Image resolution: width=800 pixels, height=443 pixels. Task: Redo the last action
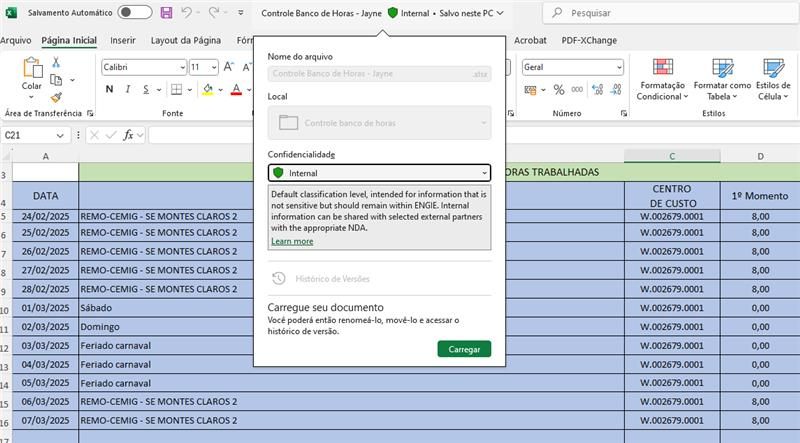(214, 12)
